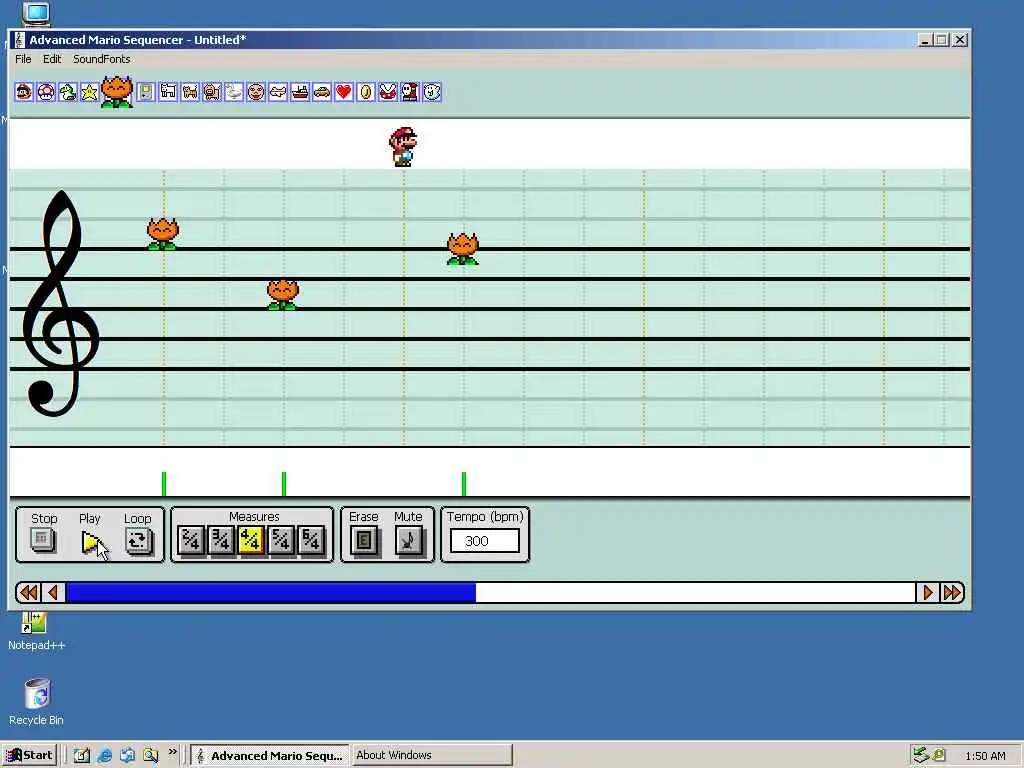The width and height of the screenshot is (1024, 768).
Task: Click the first fire flower note on the staff
Action: (163, 234)
